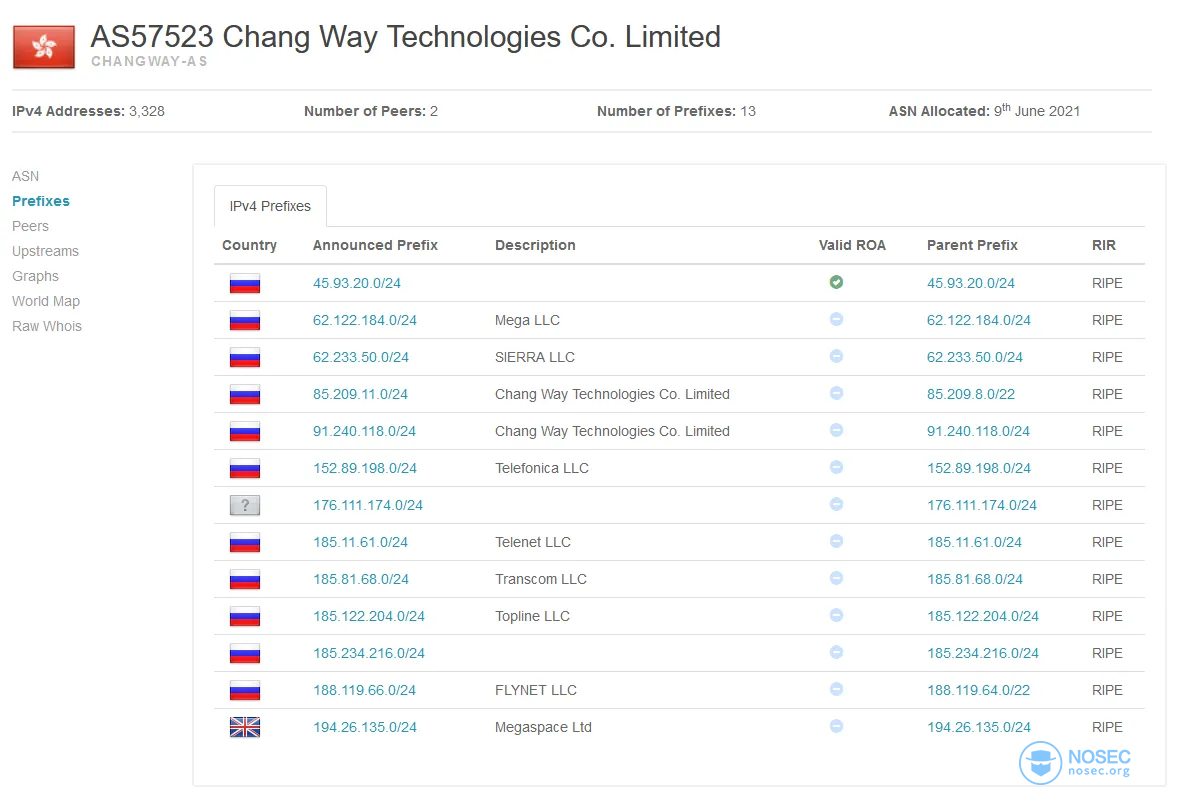This screenshot has height=809, width=1183.
Task: Click the Parent Prefix column header
Action: [x=973, y=245]
